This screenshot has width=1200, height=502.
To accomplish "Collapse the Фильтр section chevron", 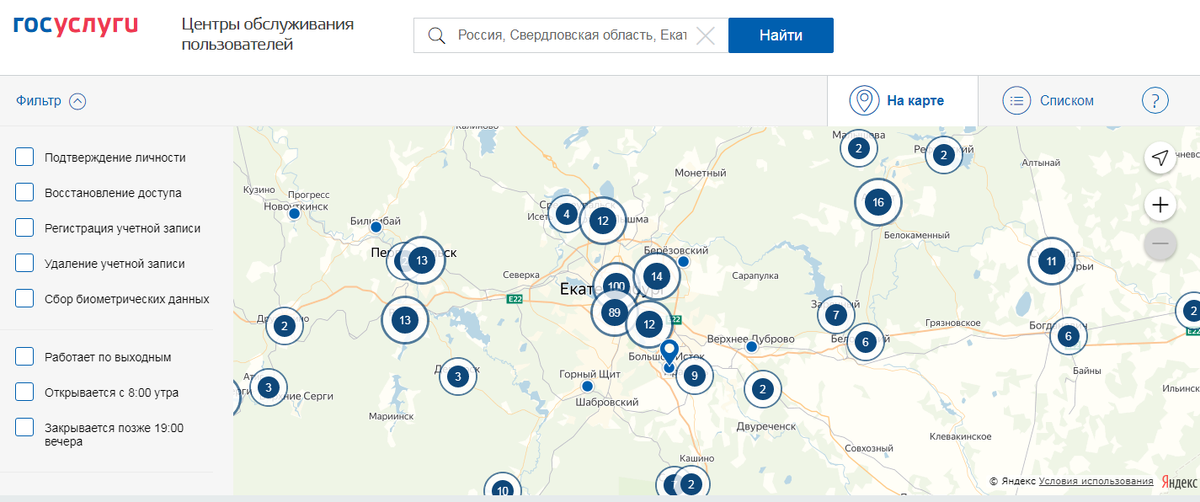I will 77,101.
